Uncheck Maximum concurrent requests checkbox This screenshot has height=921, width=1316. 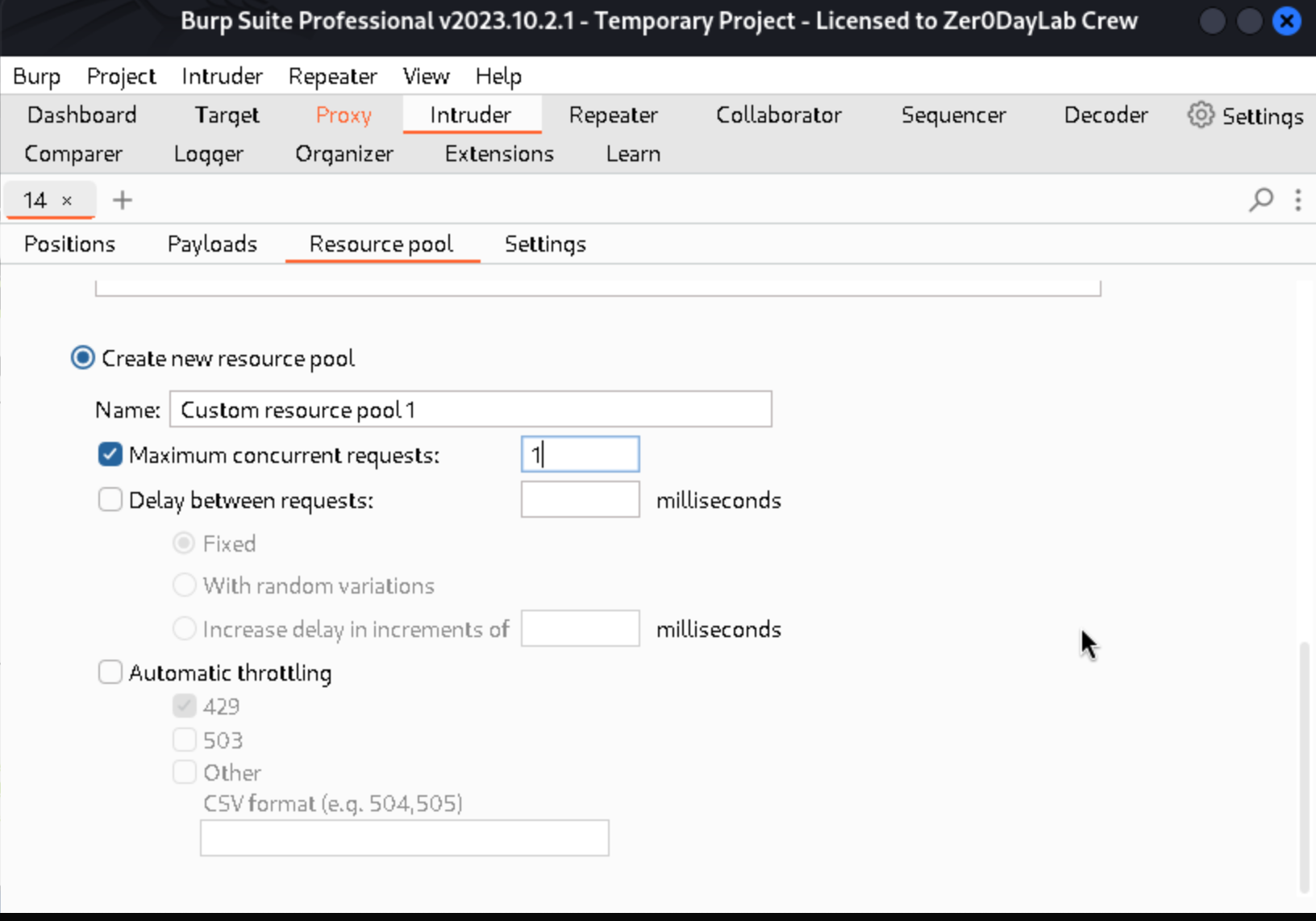pos(110,455)
